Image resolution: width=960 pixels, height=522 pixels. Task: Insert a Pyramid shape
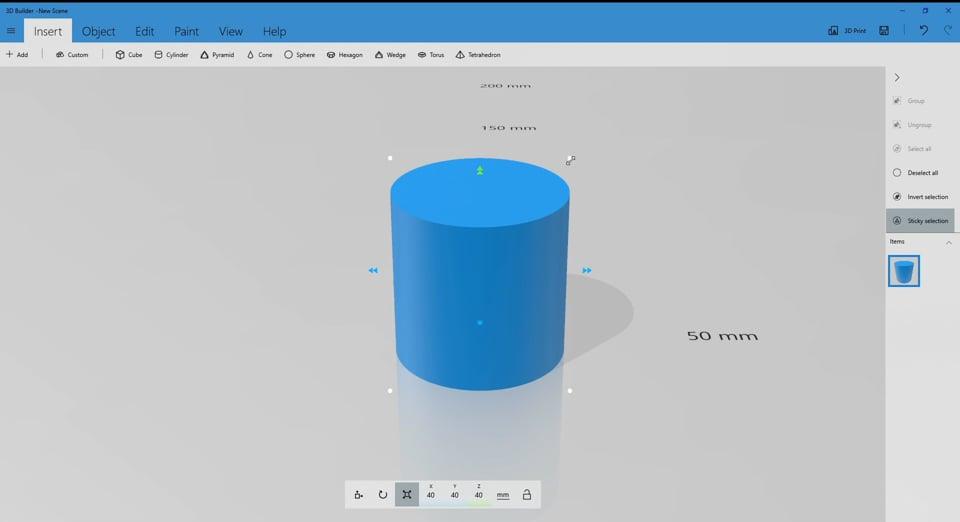pos(217,54)
